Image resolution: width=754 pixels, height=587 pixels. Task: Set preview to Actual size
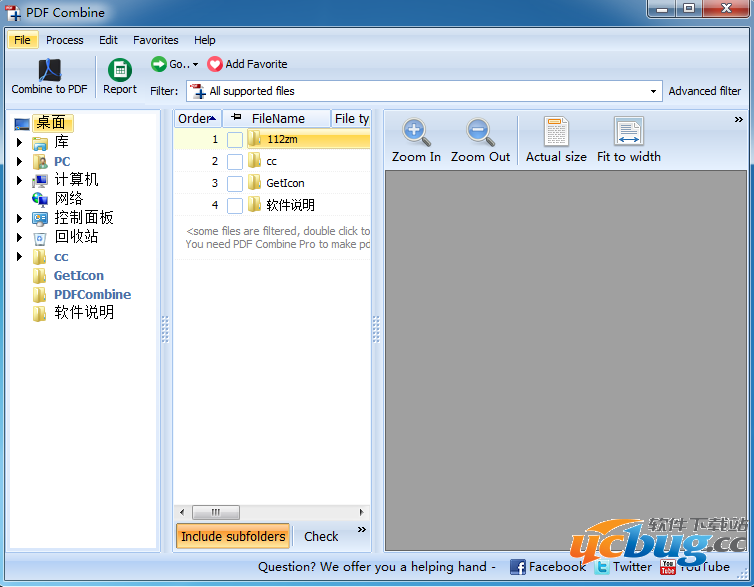click(556, 132)
